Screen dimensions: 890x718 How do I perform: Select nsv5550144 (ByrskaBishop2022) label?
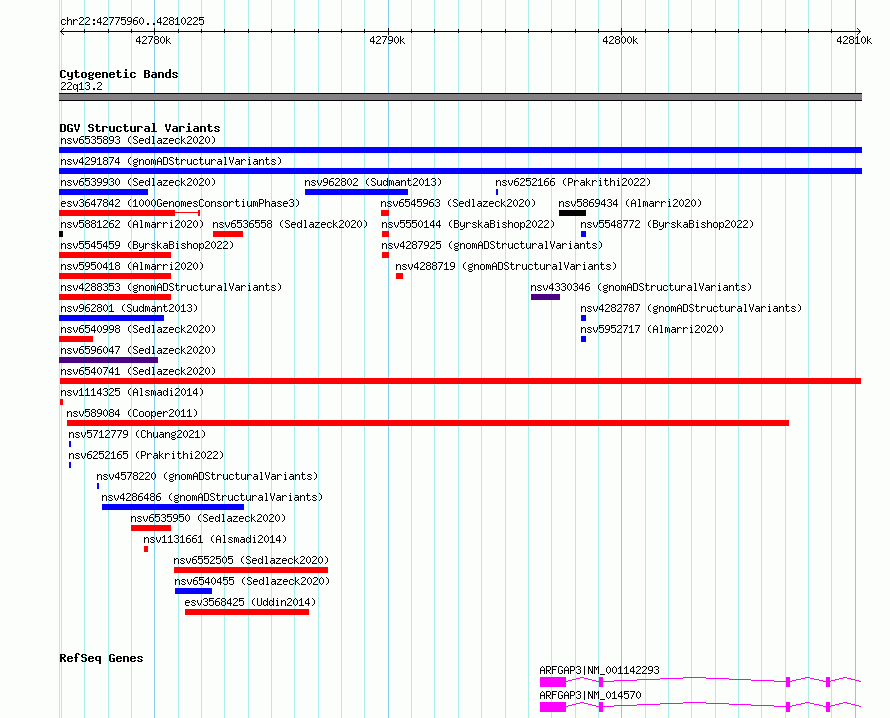tap(468, 224)
